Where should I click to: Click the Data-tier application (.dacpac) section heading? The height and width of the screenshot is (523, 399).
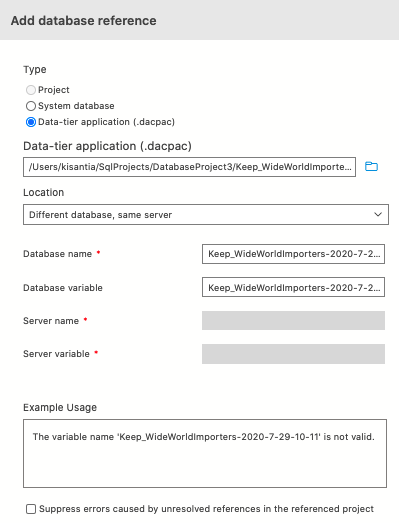[x=107, y=146]
